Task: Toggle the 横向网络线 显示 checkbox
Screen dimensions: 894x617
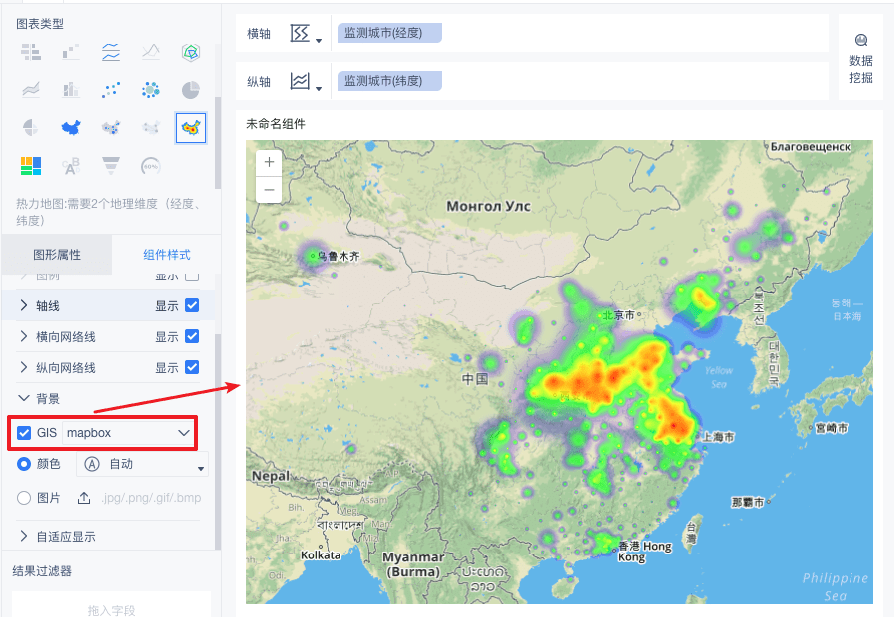Action: 192,336
